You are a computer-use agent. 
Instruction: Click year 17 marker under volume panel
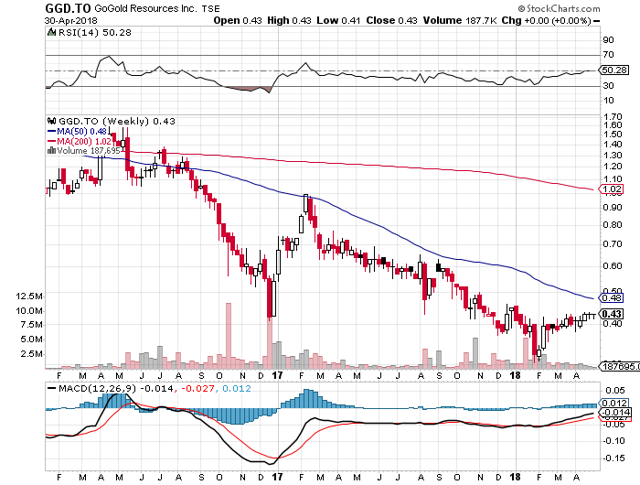click(278, 375)
